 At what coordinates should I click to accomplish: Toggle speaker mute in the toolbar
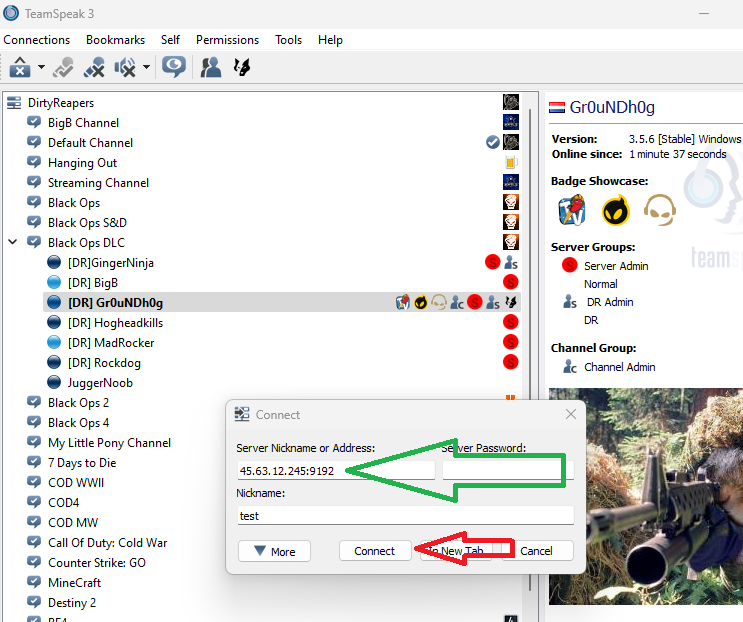[x=126, y=68]
